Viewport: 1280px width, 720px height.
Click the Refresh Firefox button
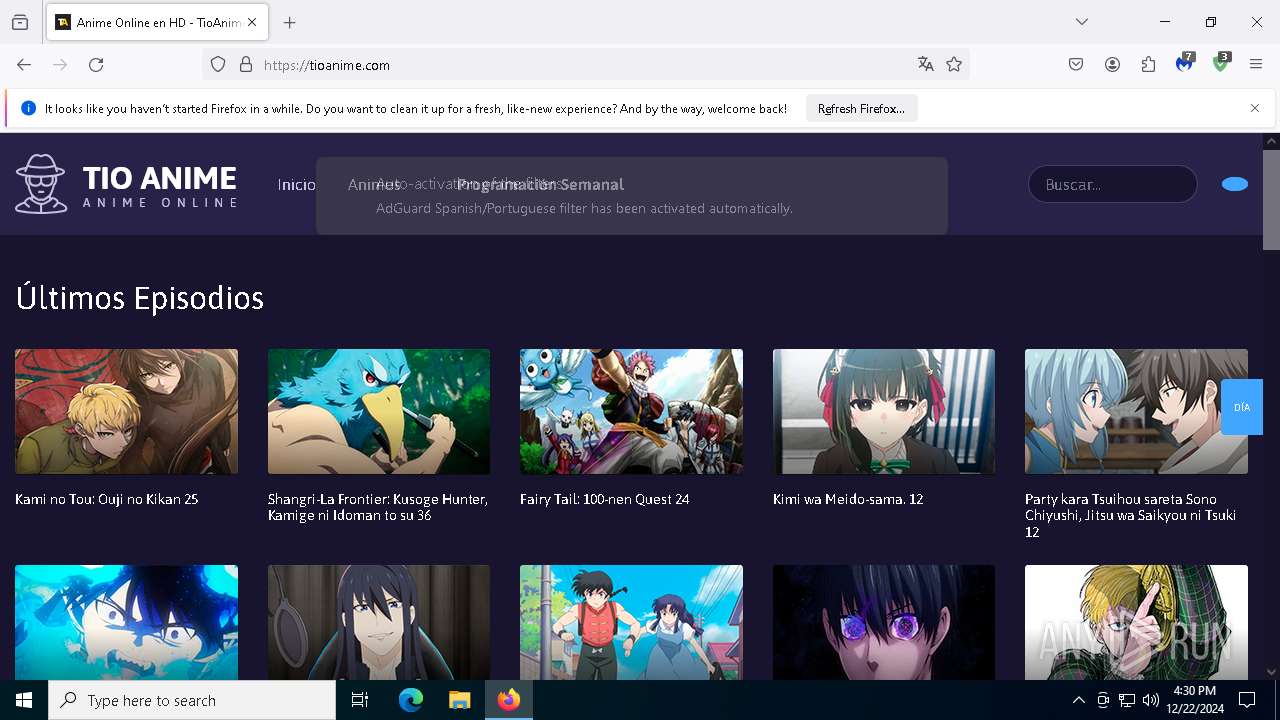861,108
